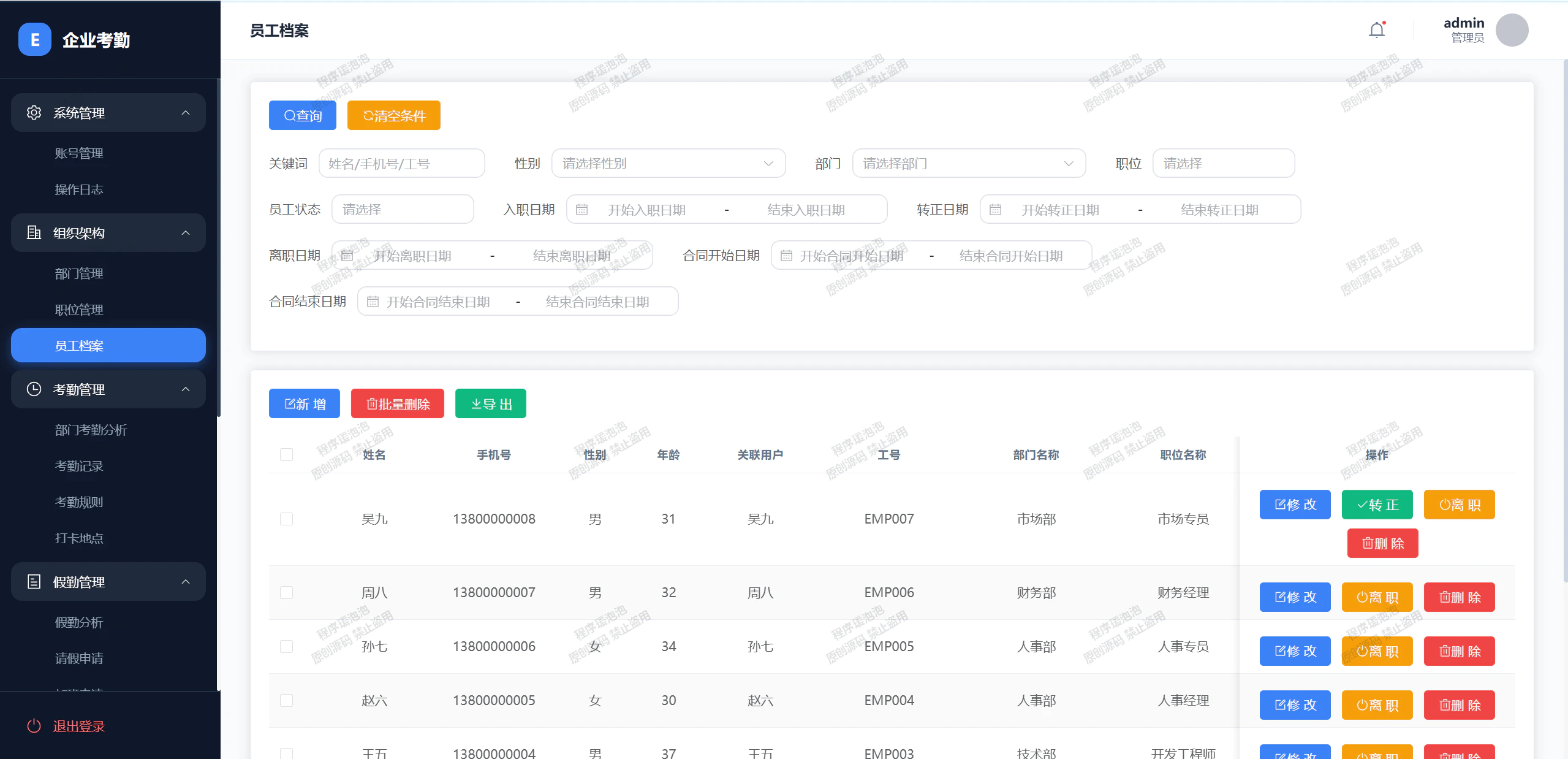Image resolution: width=1568 pixels, height=759 pixels.
Task: Click 离职 for employee 吴九
Action: pos(1460,505)
